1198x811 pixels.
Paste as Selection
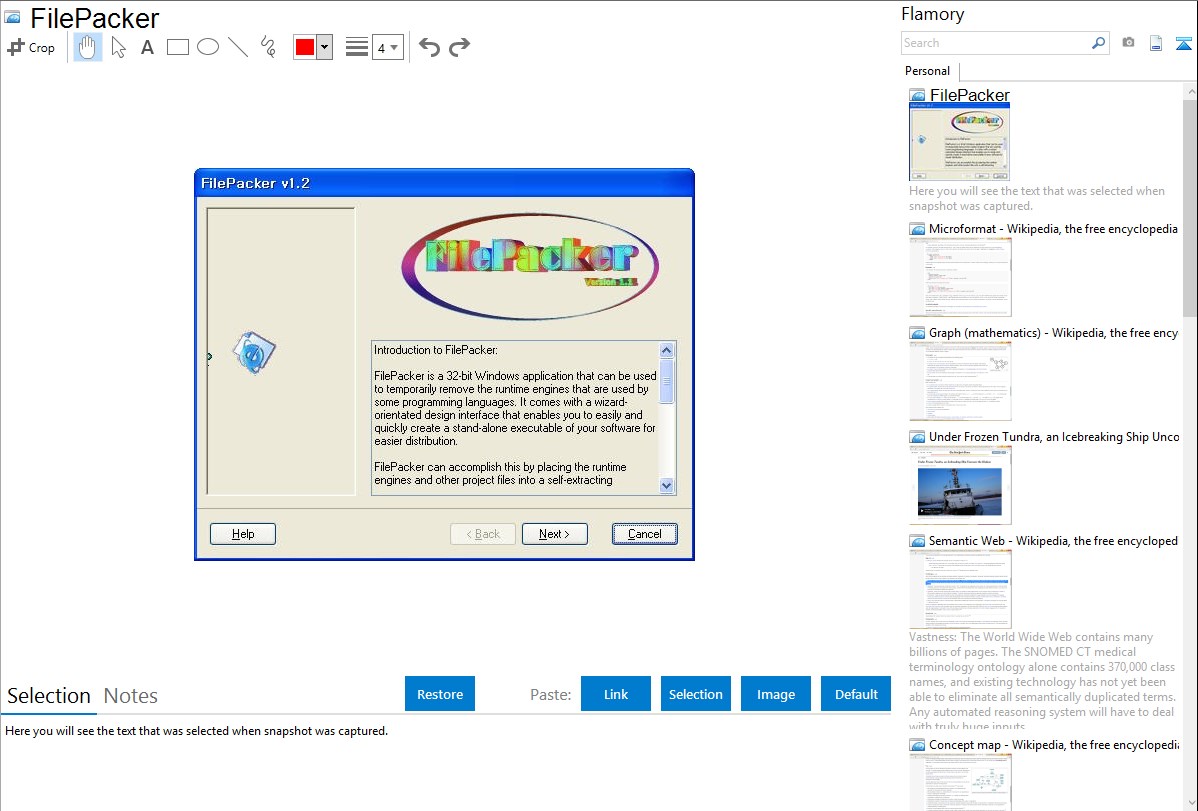pyautogui.click(x=696, y=693)
